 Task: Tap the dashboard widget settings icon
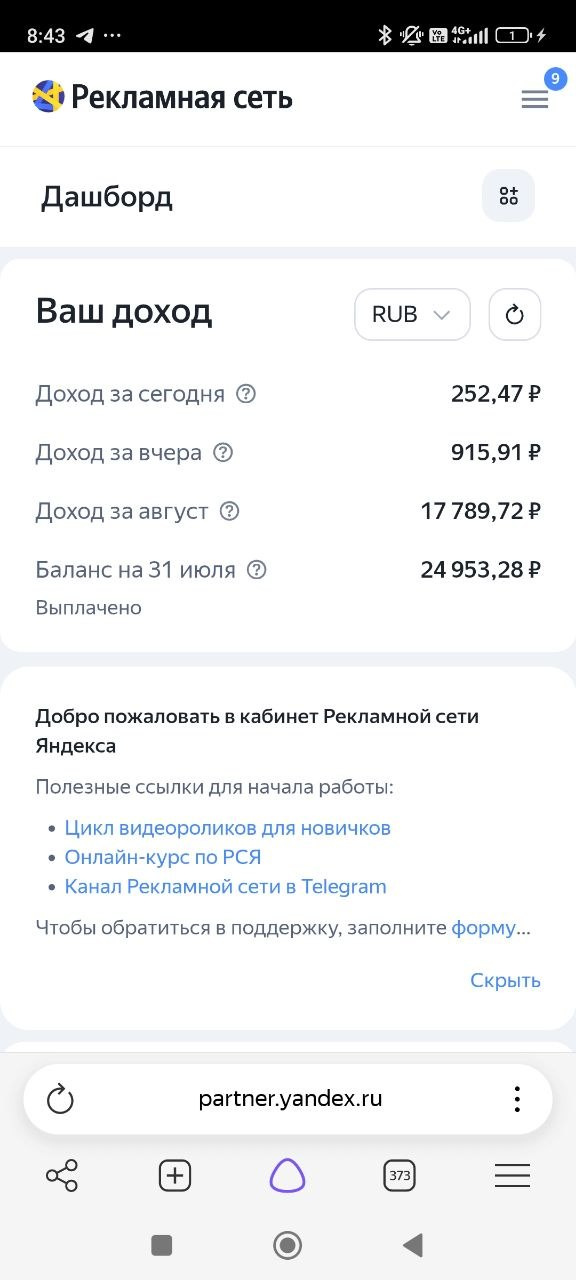pos(509,195)
